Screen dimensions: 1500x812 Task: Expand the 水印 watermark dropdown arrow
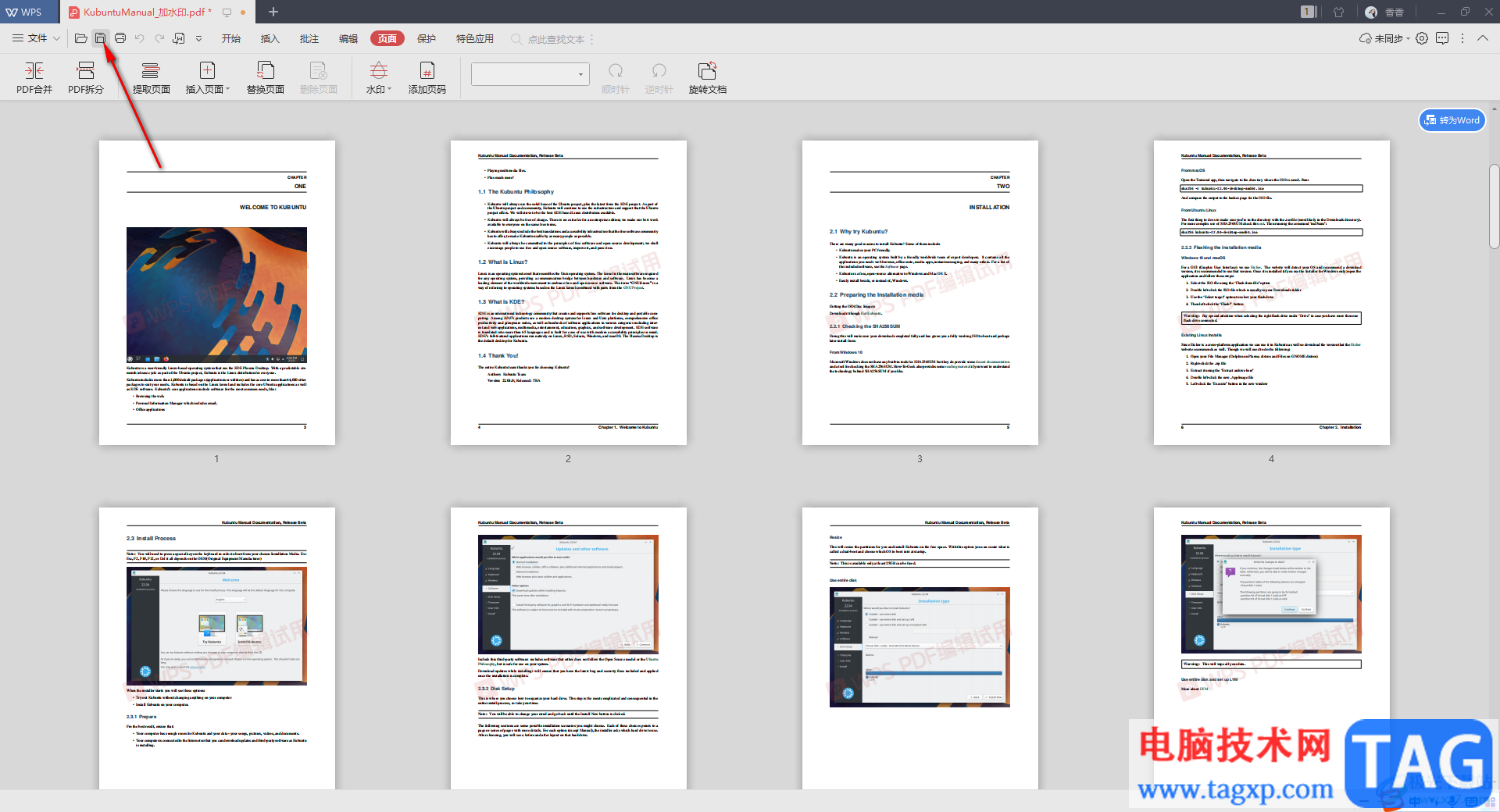pyautogui.click(x=389, y=89)
